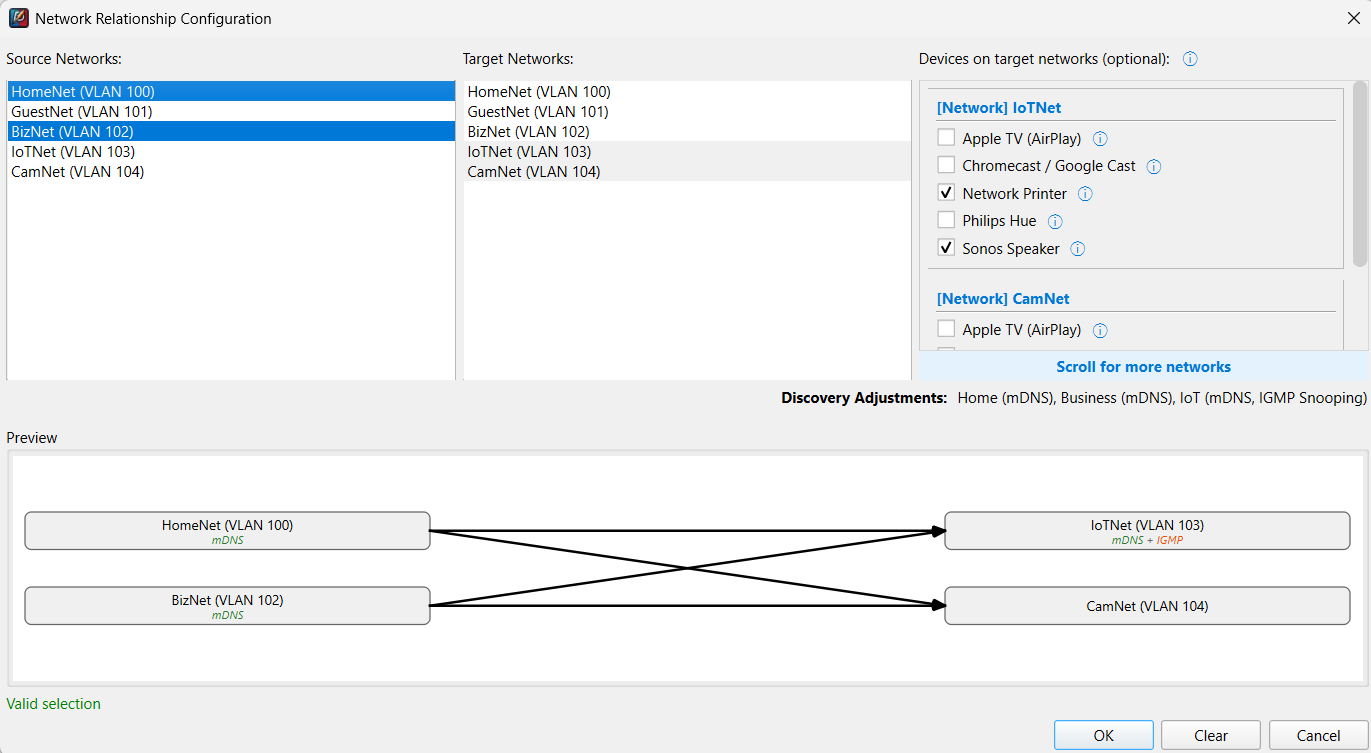Image resolution: width=1371 pixels, height=753 pixels.
Task: Enable Apple TV (AirPlay) on IoTNet
Action: 945,137
